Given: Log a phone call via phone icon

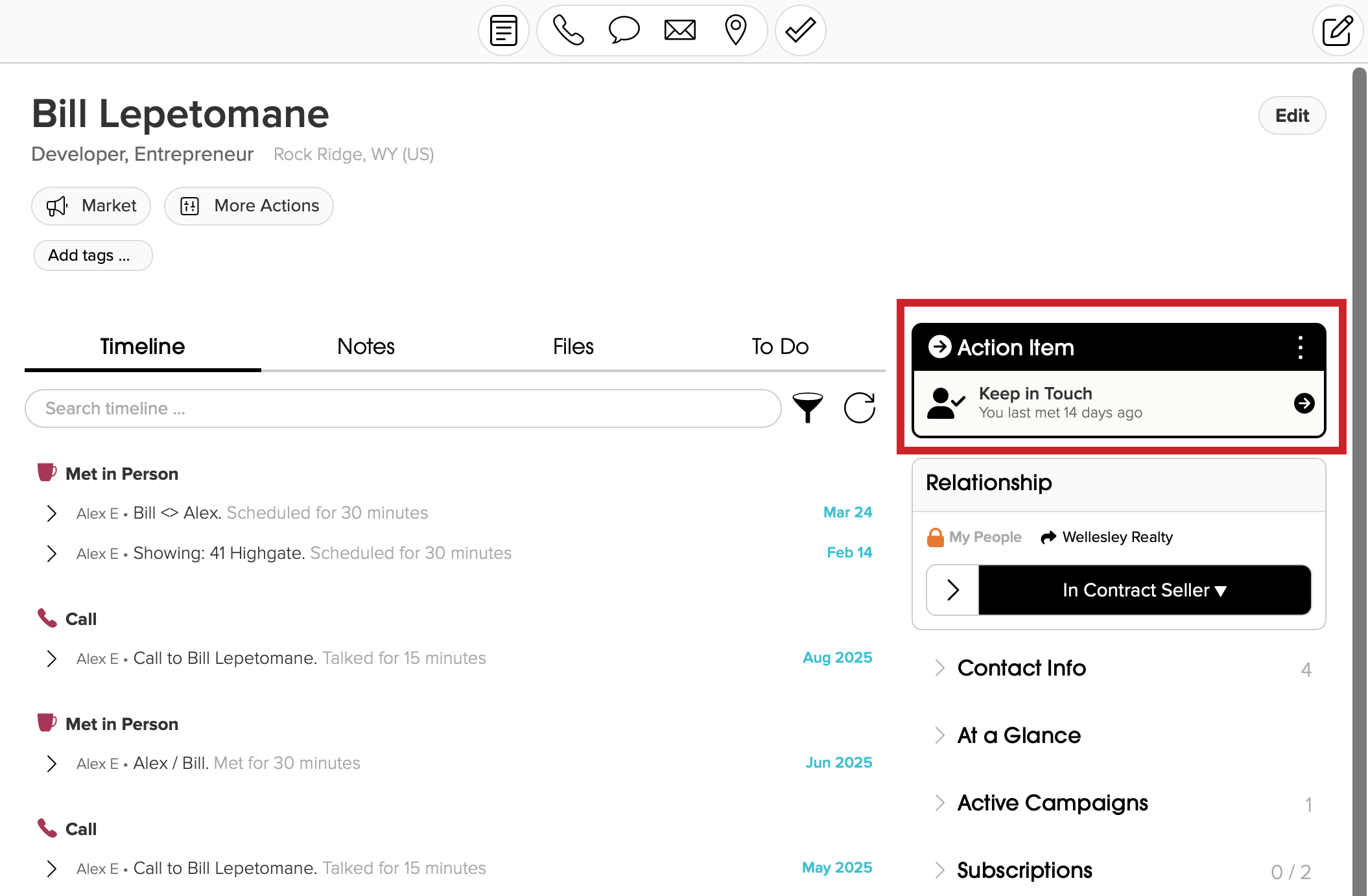Looking at the screenshot, I should (x=568, y=30).
